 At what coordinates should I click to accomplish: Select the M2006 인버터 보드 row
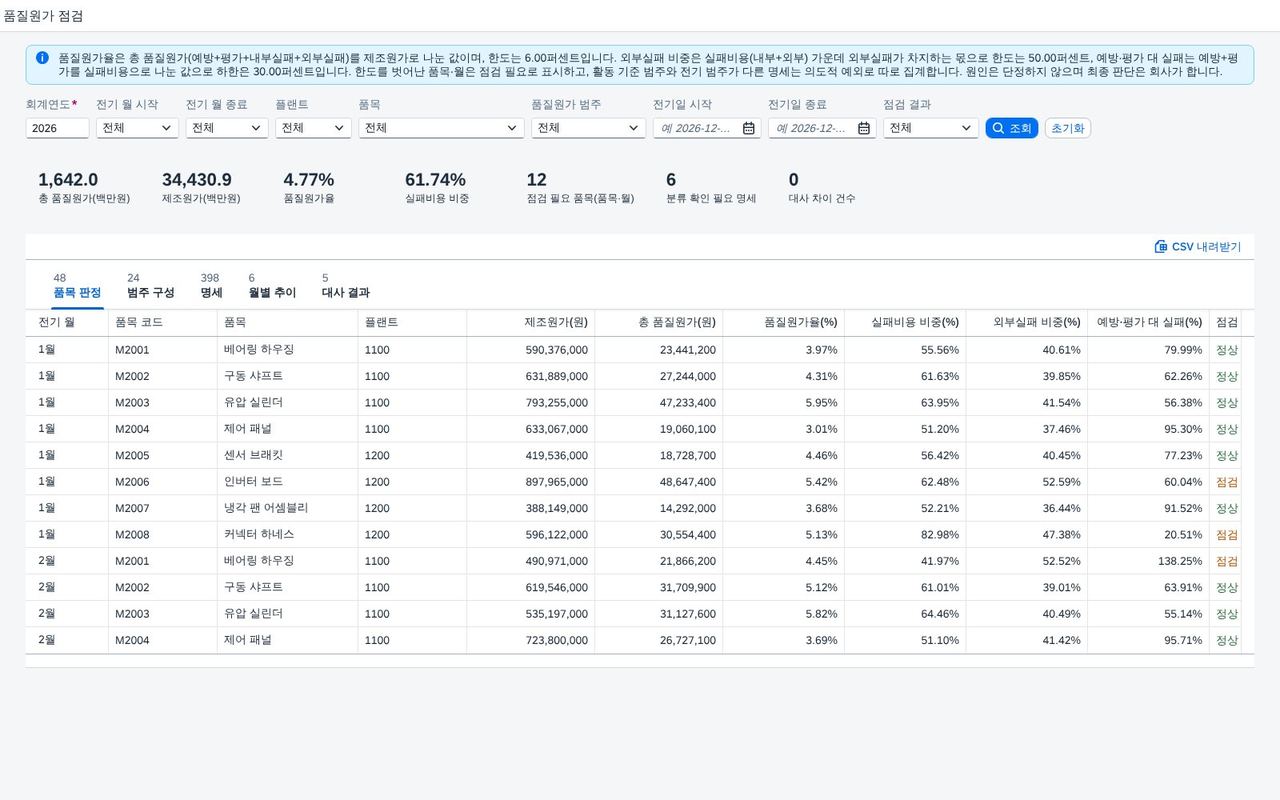tap(640, 482)
